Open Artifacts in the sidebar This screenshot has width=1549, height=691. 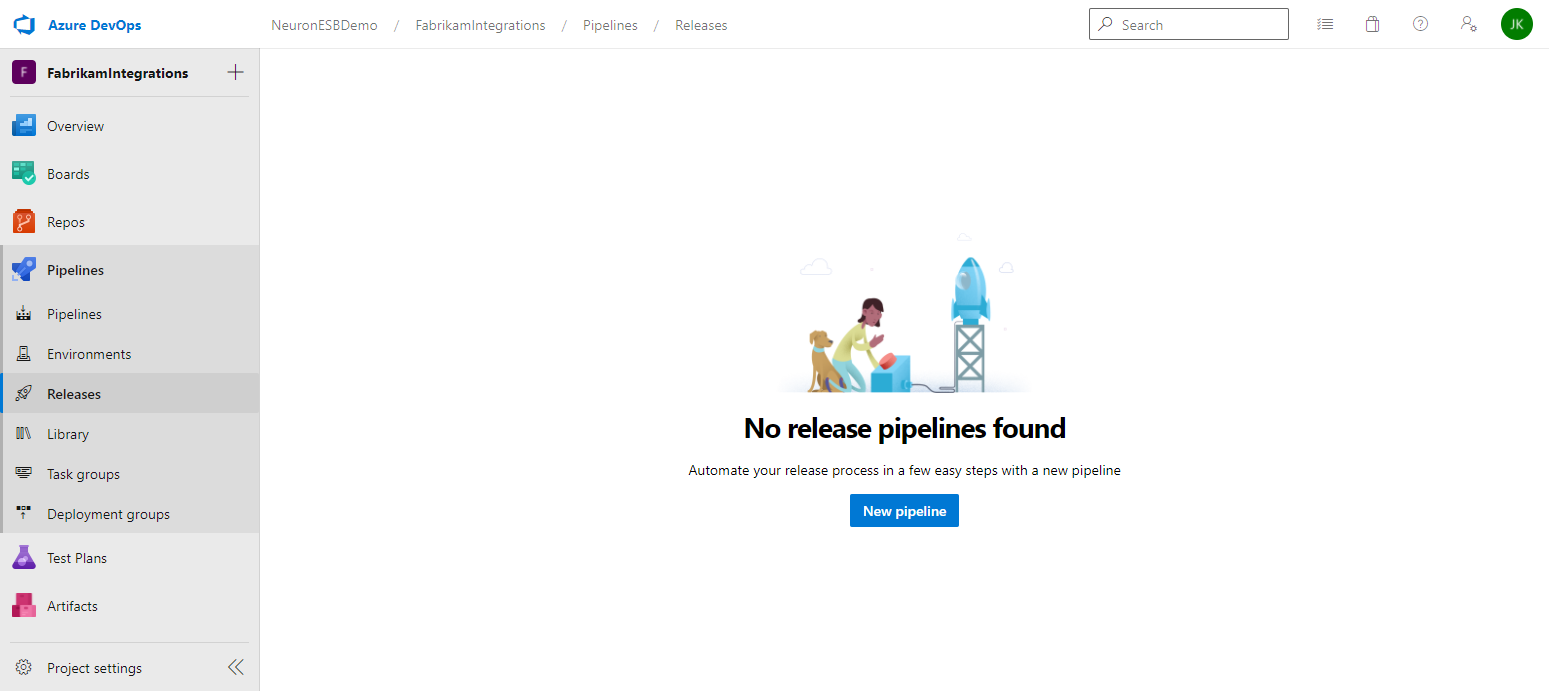[x=130, y=606]
